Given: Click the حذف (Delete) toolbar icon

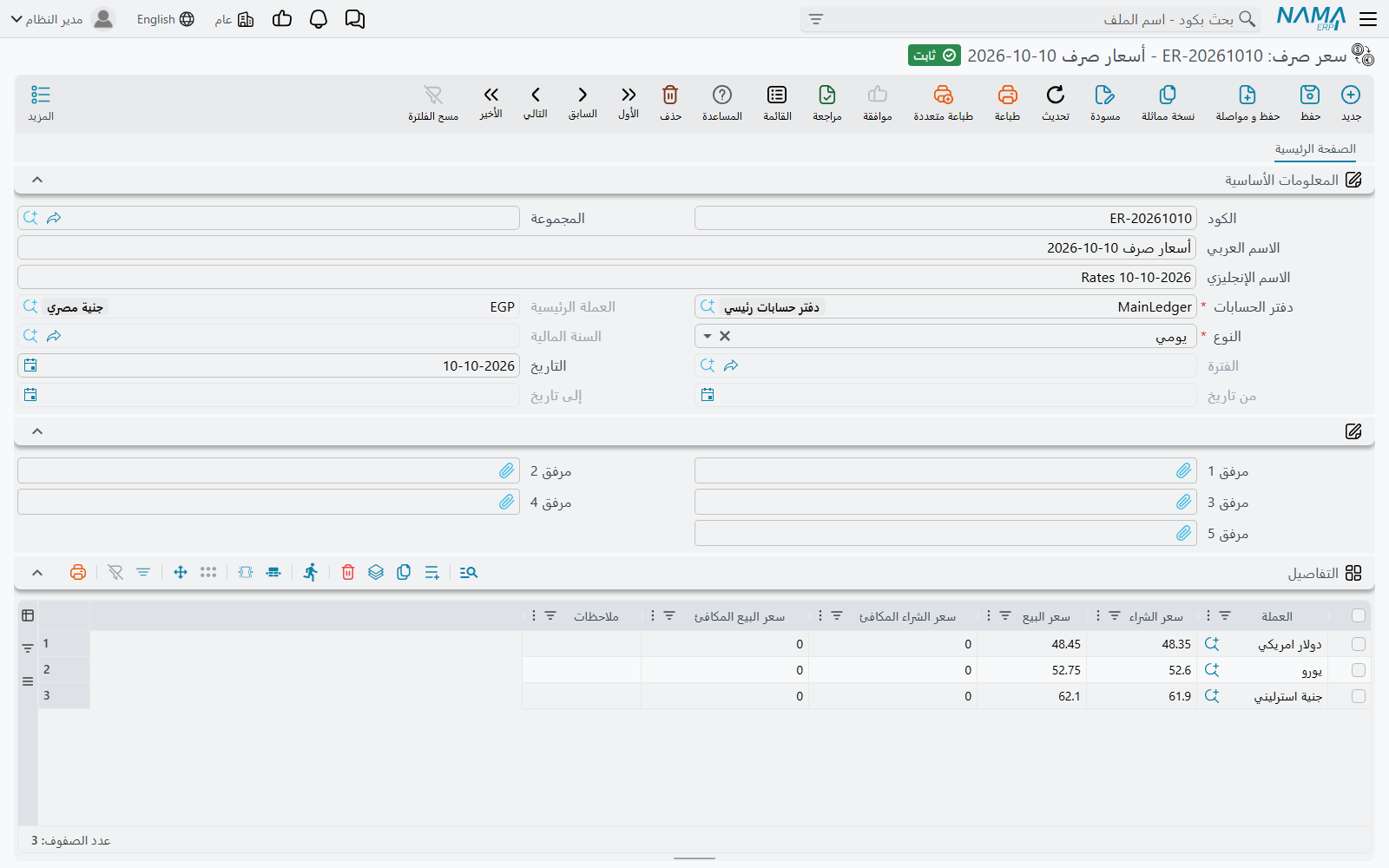Looking at the screenshot, I should pos(670,95).
